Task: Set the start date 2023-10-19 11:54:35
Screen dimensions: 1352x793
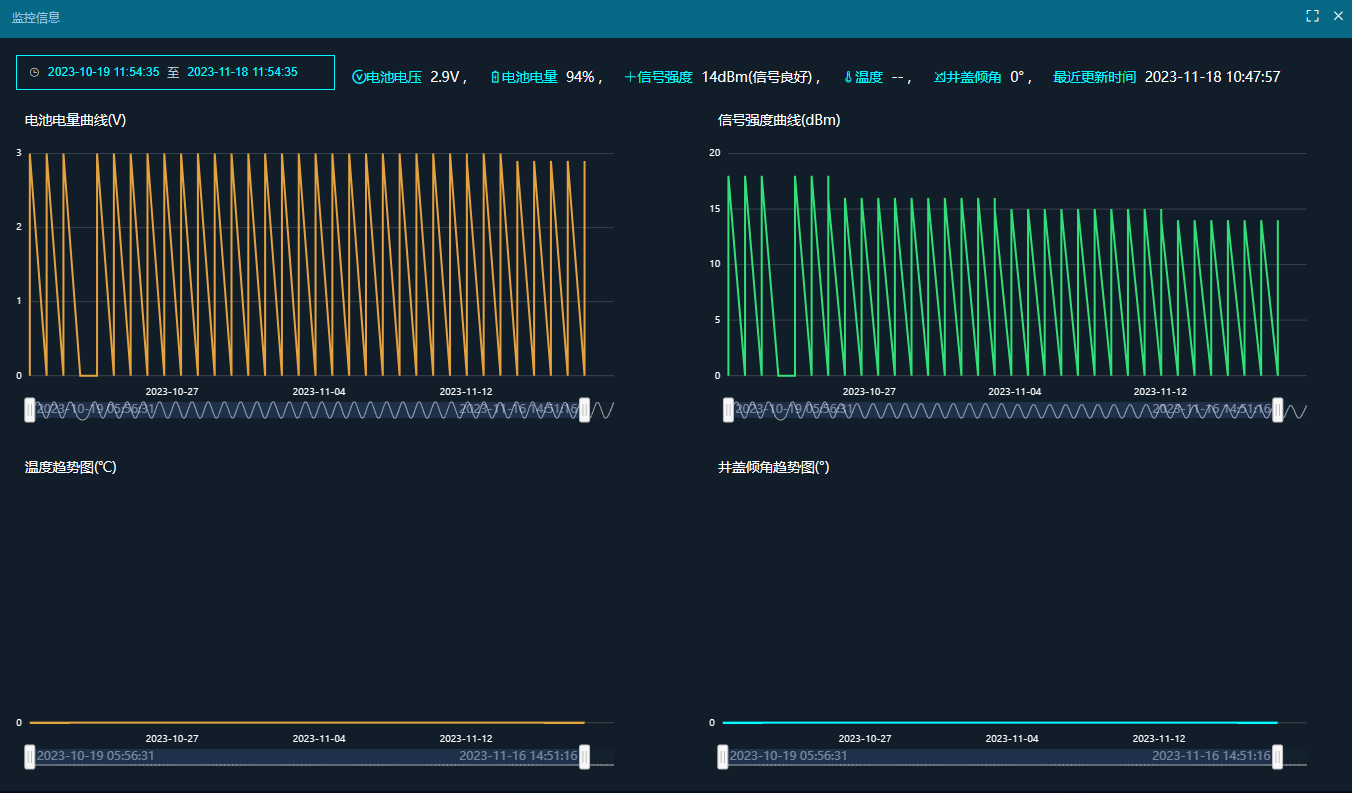Action: (x=103, y=72)
